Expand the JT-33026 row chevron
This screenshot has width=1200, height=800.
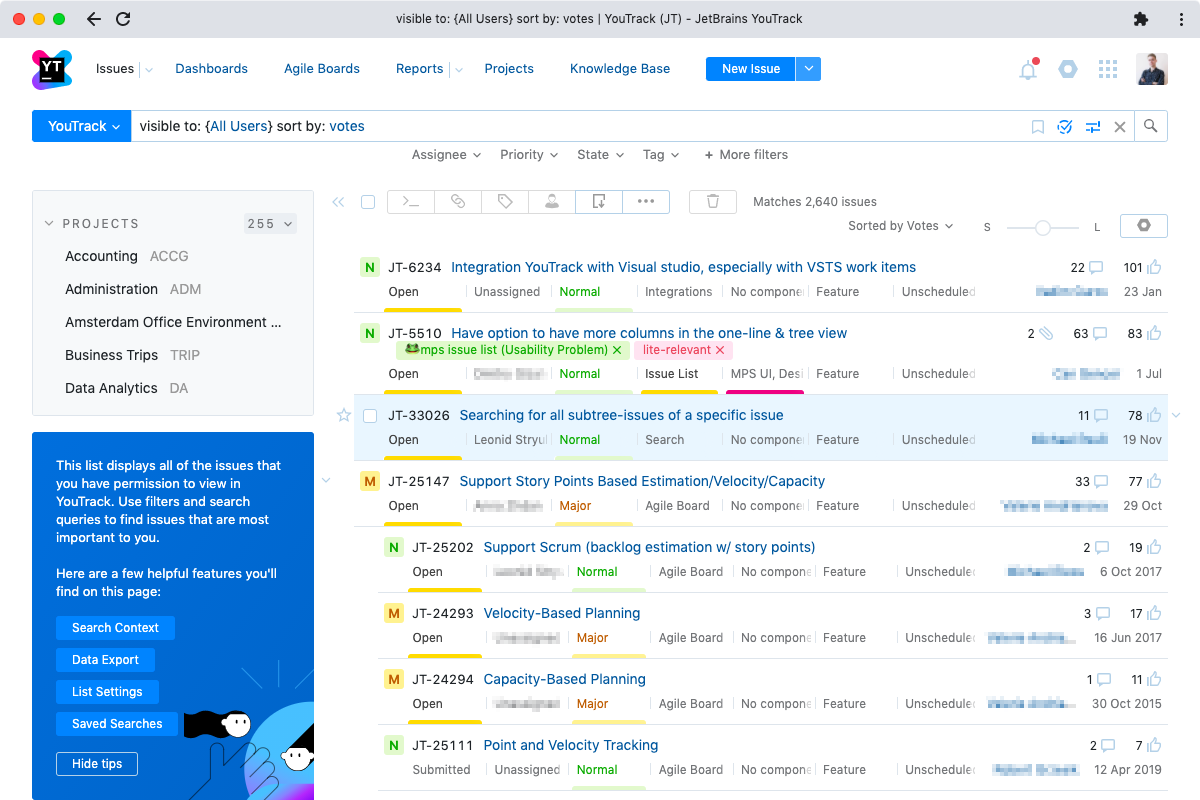1175,415
